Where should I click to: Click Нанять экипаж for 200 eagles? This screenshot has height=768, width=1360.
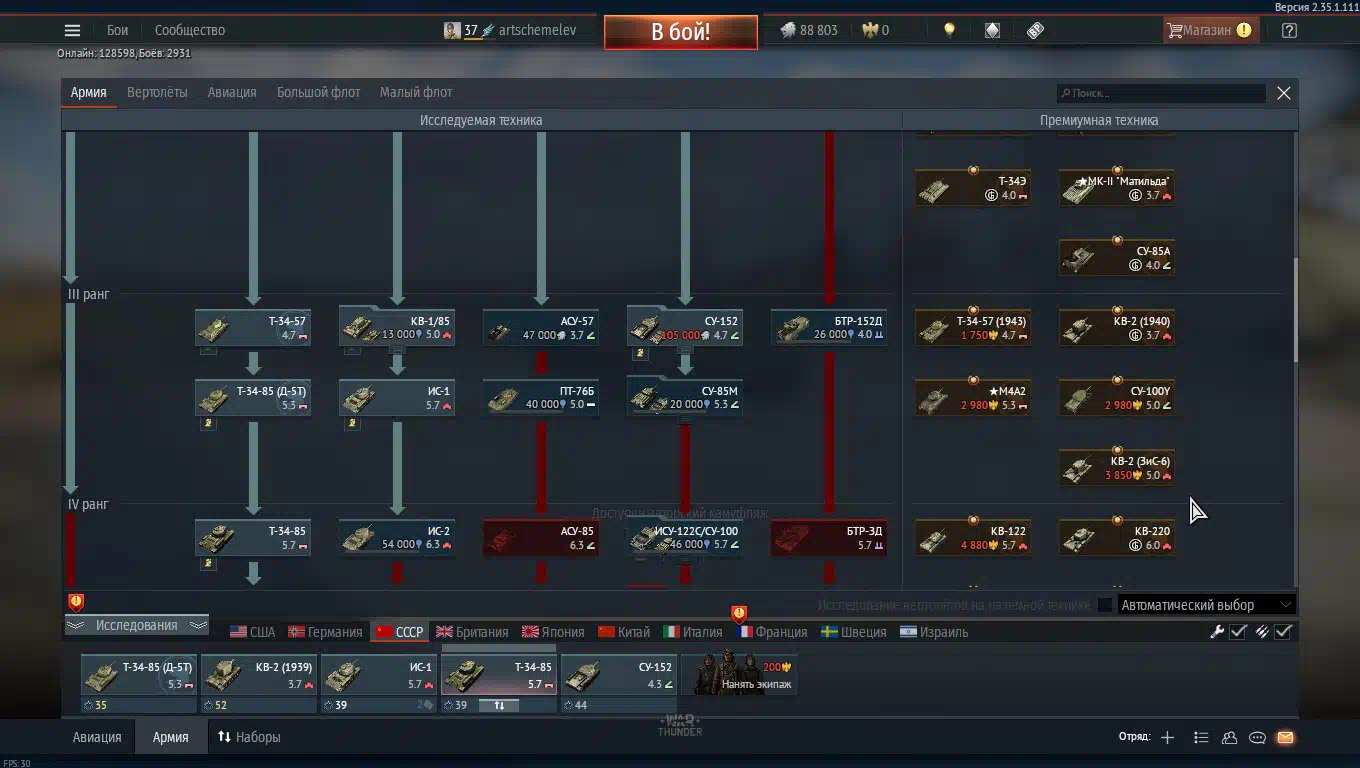point(740,674)
